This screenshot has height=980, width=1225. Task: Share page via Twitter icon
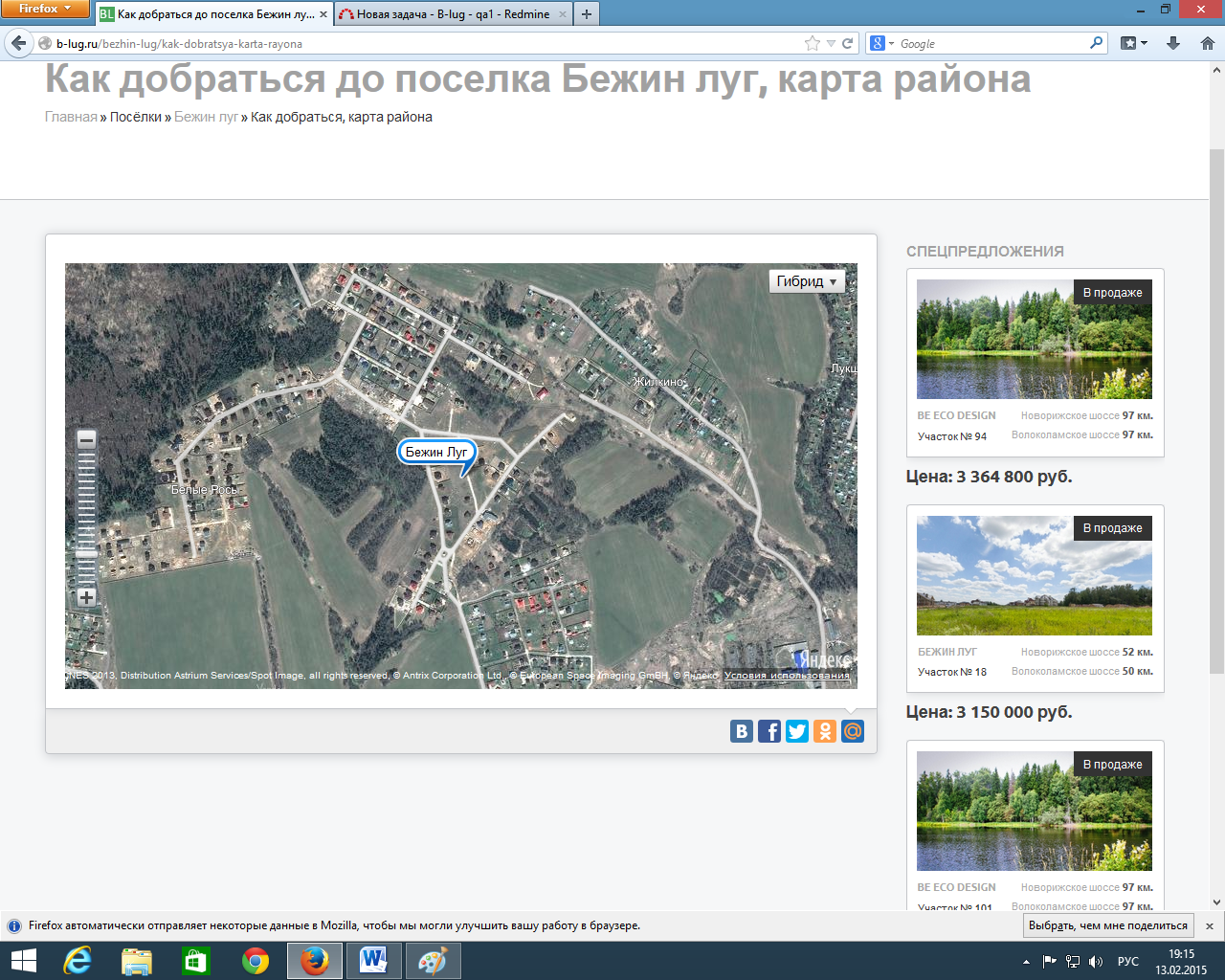(797, 731)
